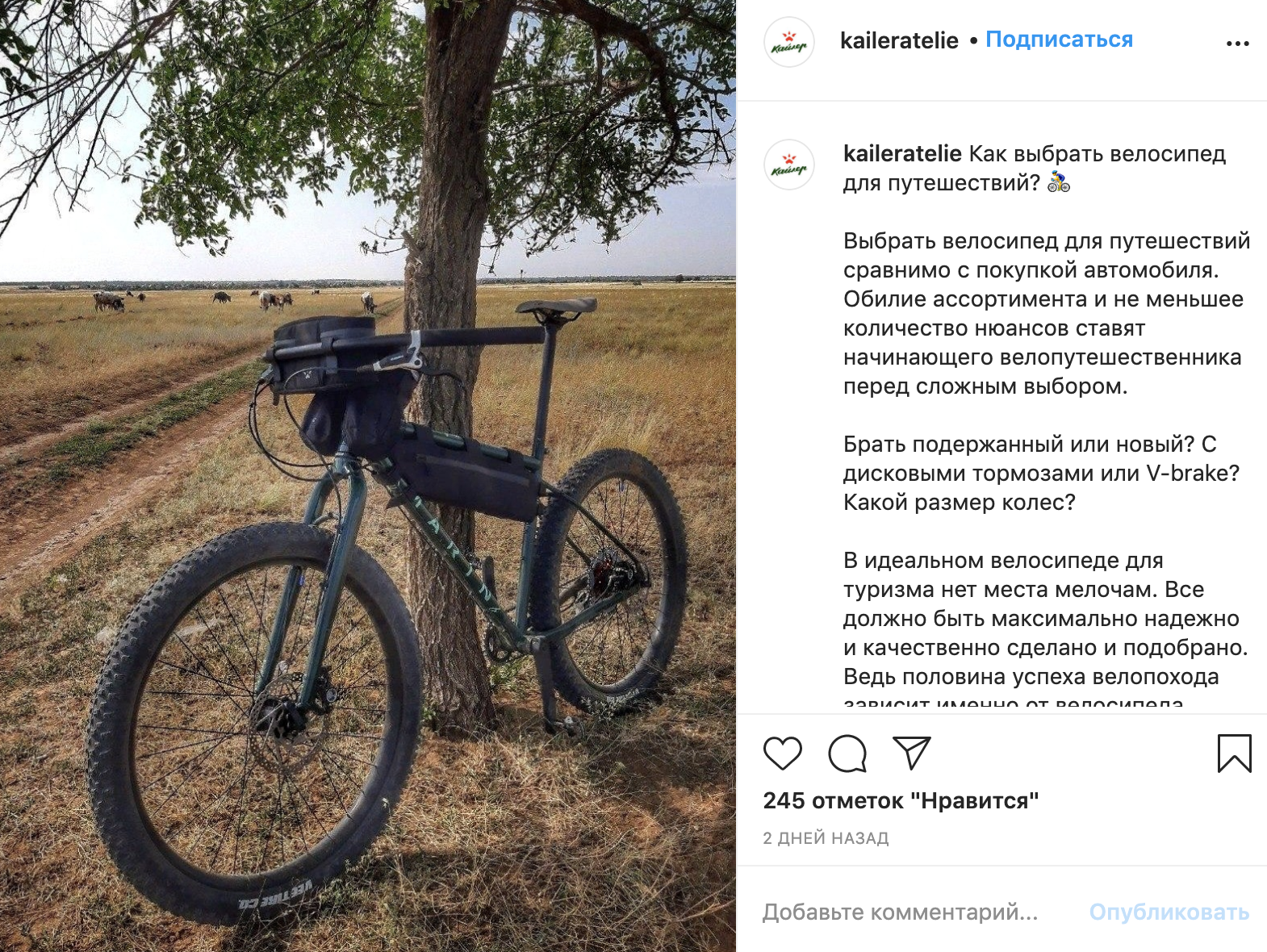Click the caption title about choosing a bicycle
Screen dimensions: 1267x952
[x=1035, y=168]
